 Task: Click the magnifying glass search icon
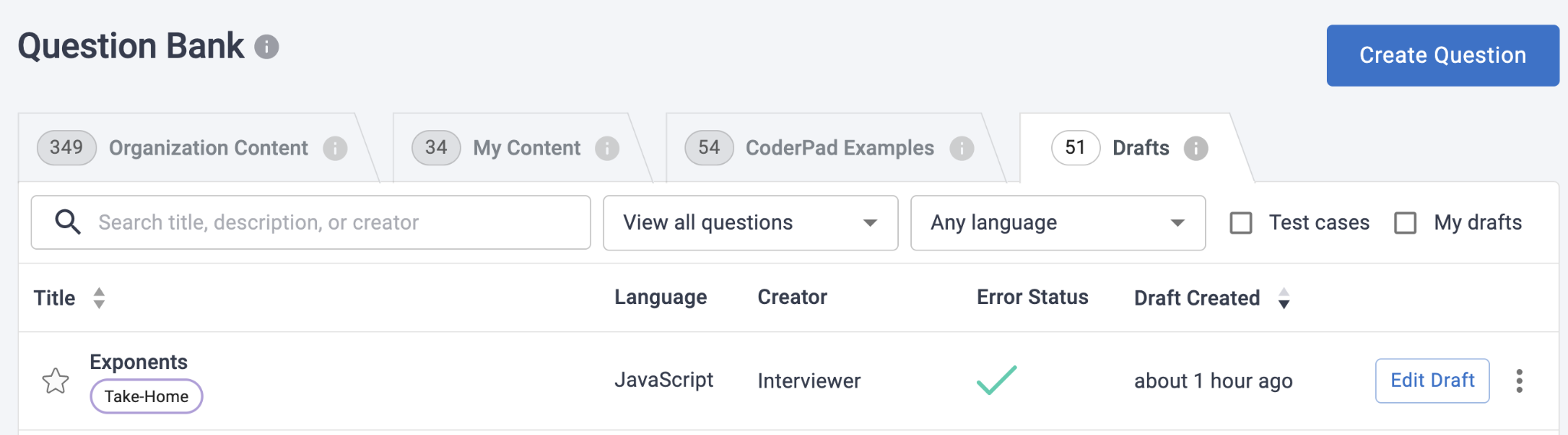click(x=68, y=222)
